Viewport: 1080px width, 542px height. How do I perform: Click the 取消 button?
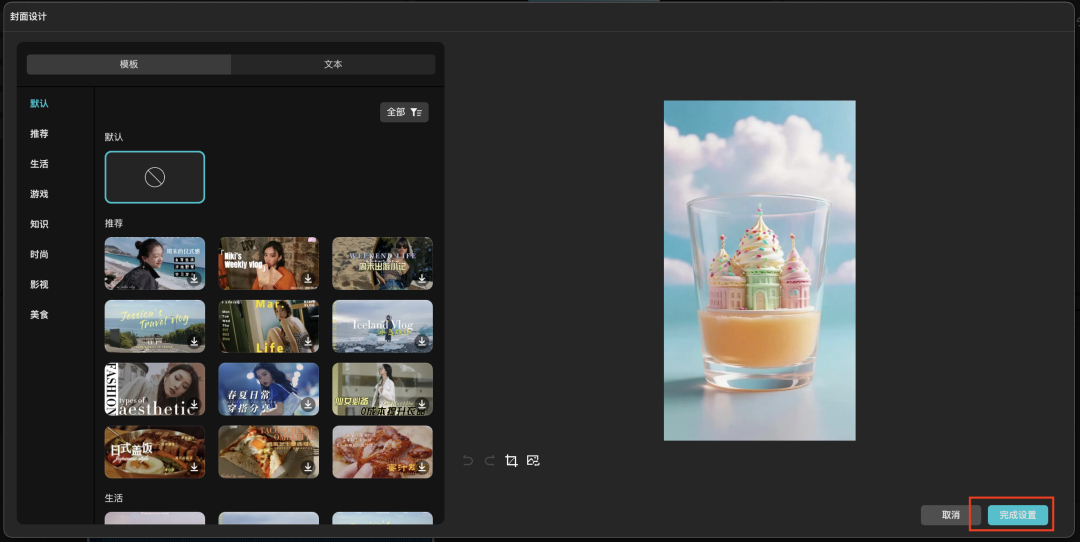tap(950, 515)
